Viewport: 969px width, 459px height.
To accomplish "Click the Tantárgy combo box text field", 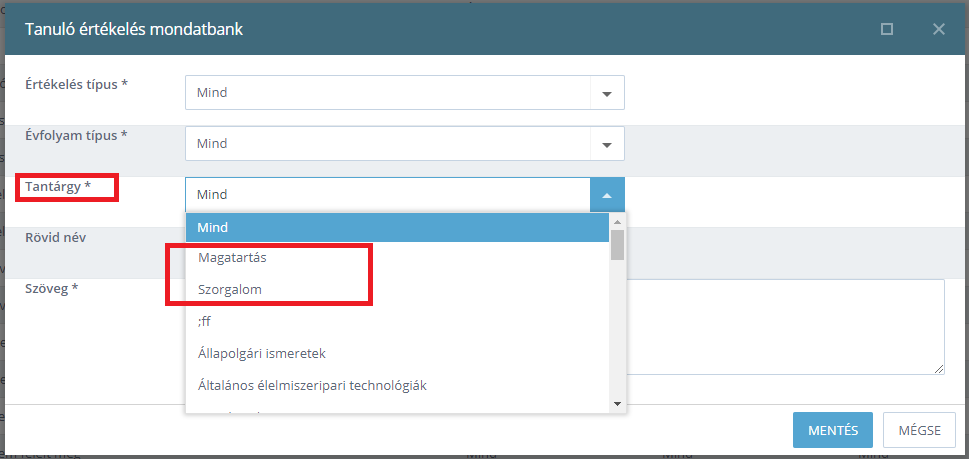I will (x=388, y=195).
